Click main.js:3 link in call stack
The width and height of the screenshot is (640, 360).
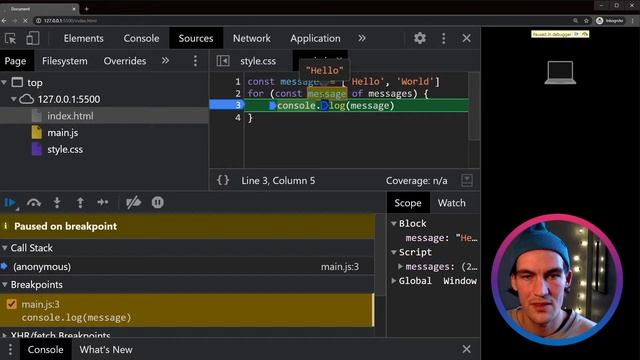[340, 267]
